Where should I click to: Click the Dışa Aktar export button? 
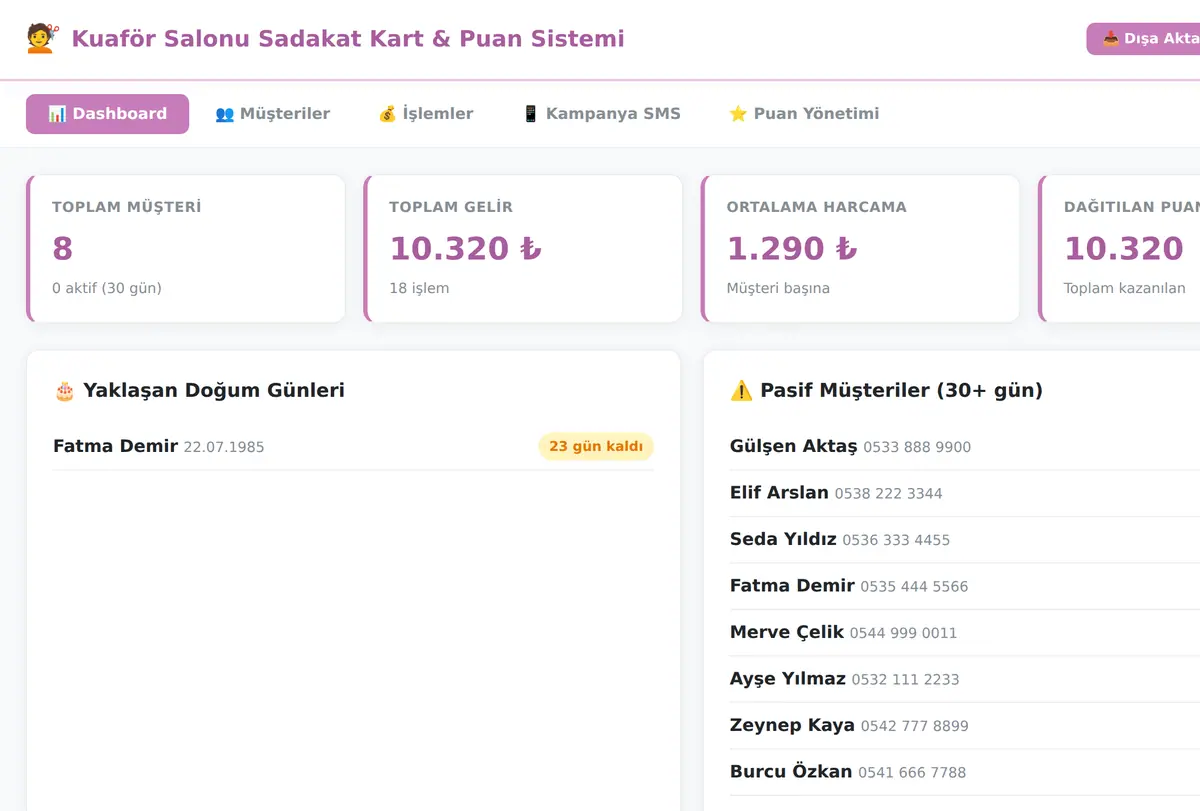point(1144,39)
